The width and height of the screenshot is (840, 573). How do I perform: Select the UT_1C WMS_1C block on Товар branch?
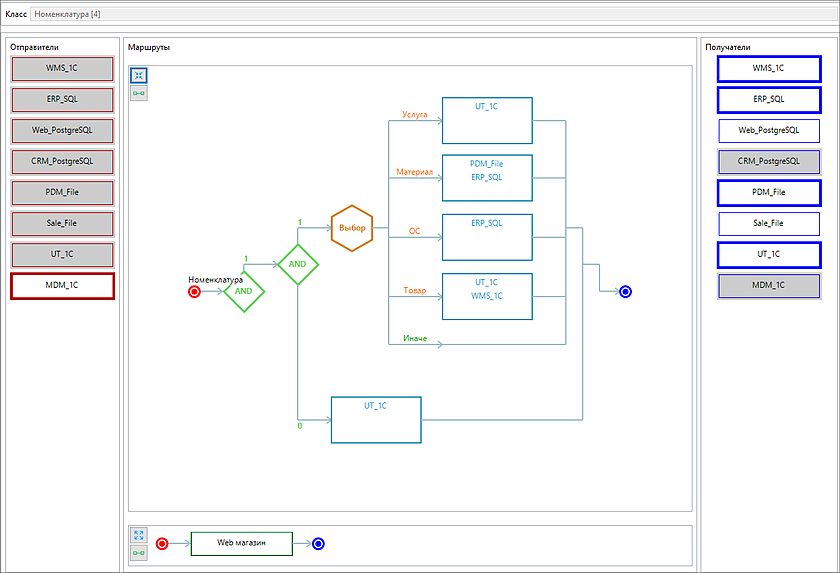[487, 296]
